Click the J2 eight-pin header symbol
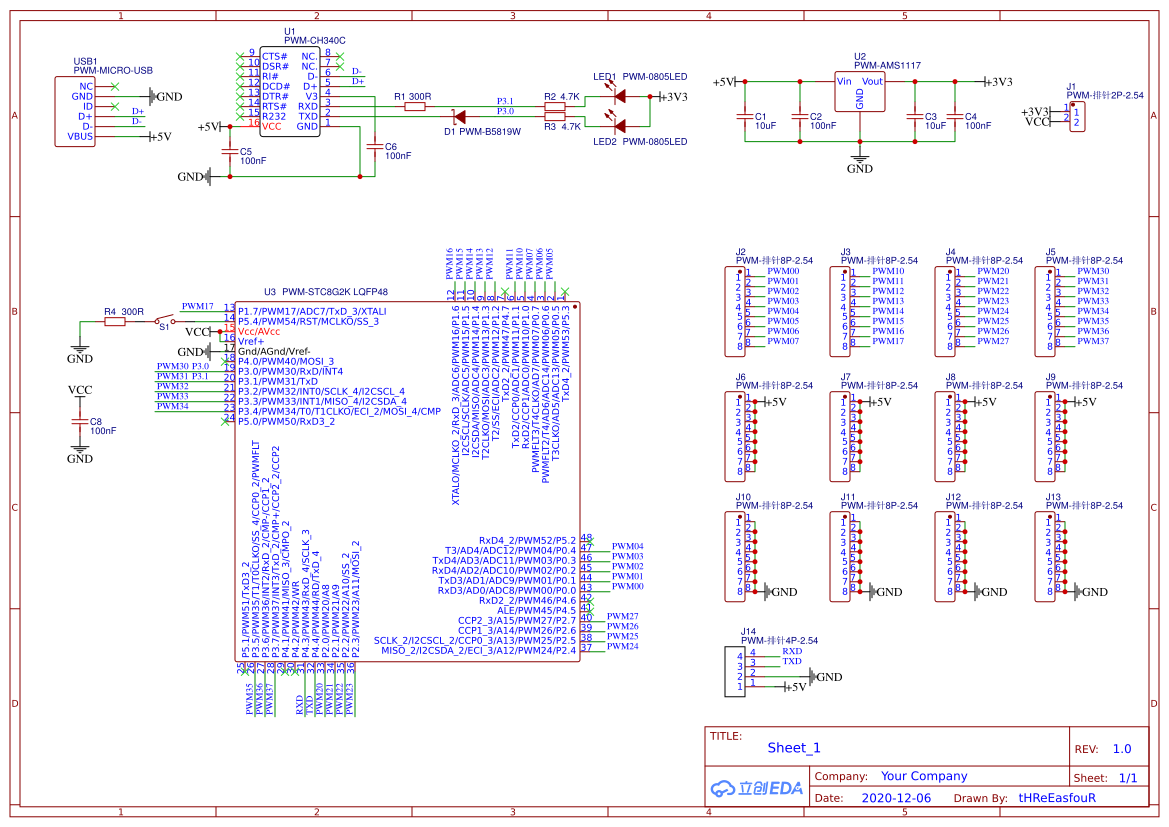The width and height of the screenshot is (1169, 827). [x=735, y=312]
